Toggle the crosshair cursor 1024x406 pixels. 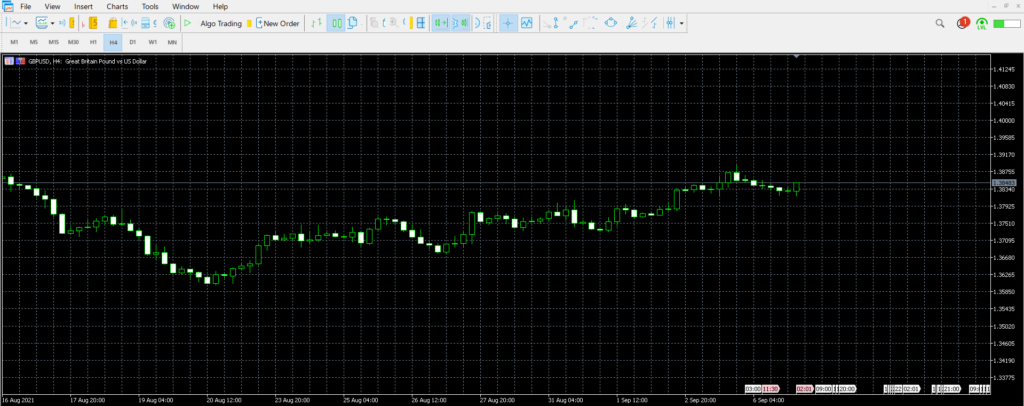click(x=508, y=23)
